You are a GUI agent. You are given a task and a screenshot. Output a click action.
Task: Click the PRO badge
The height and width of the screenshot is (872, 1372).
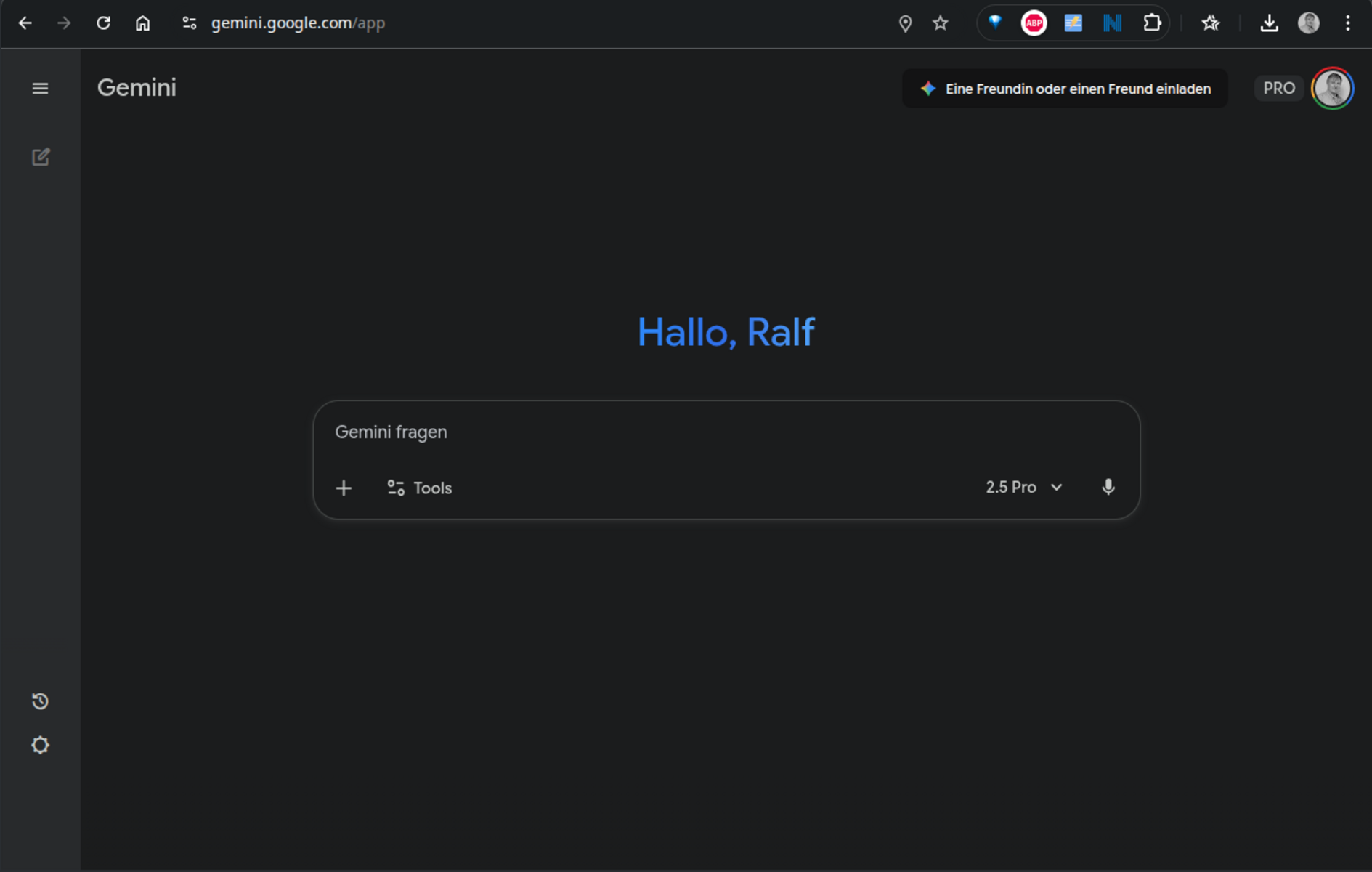click(x=1278, y=89)
